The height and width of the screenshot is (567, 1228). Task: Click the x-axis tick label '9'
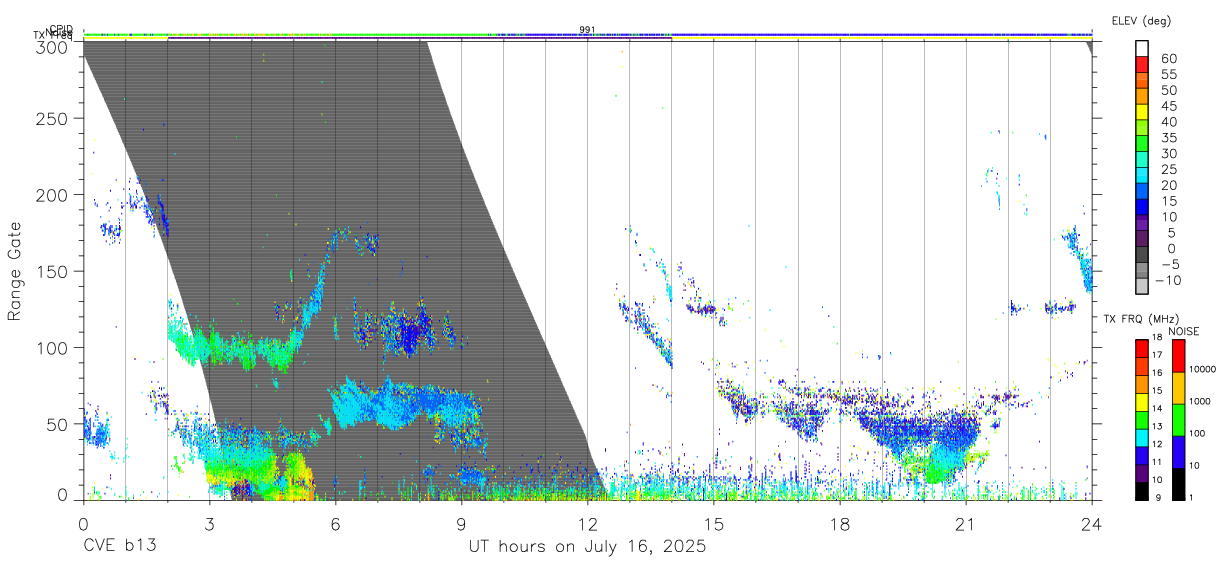tap(461, 523)
